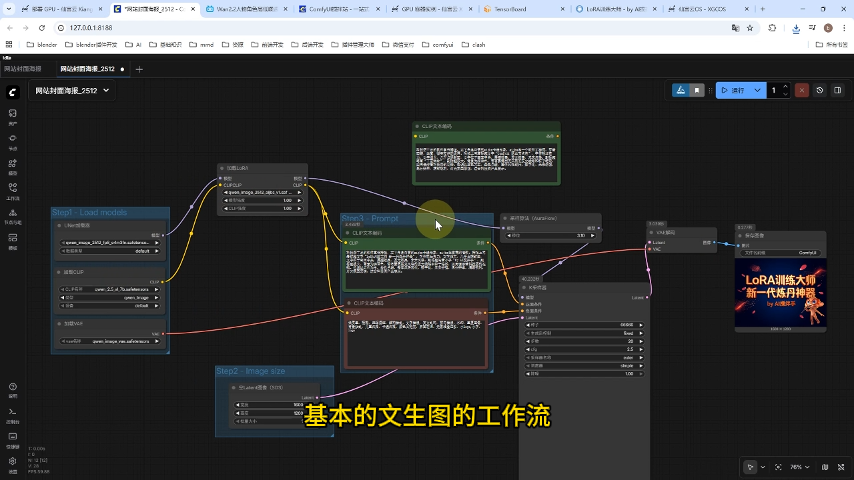Screen dimensions: 854x480
Task: Cancel the current run with red X
Action: pyautogui.click(x=802, y=90)
